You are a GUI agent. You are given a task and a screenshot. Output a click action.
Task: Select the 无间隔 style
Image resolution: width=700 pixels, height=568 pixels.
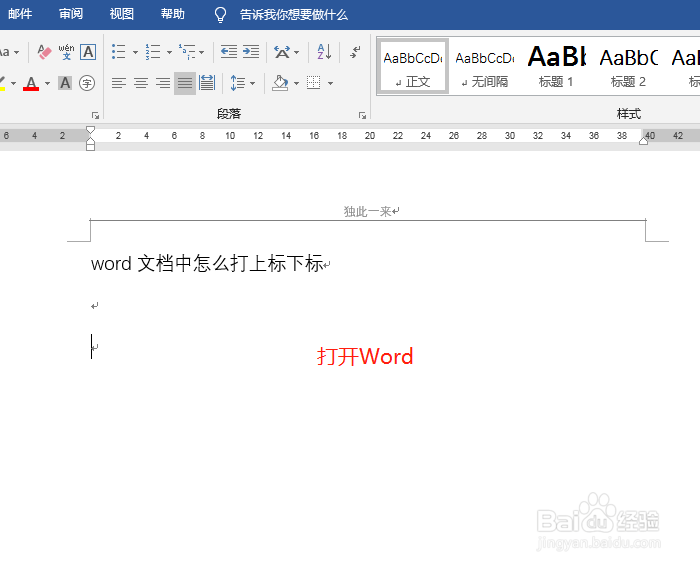(x=485, y=67)
